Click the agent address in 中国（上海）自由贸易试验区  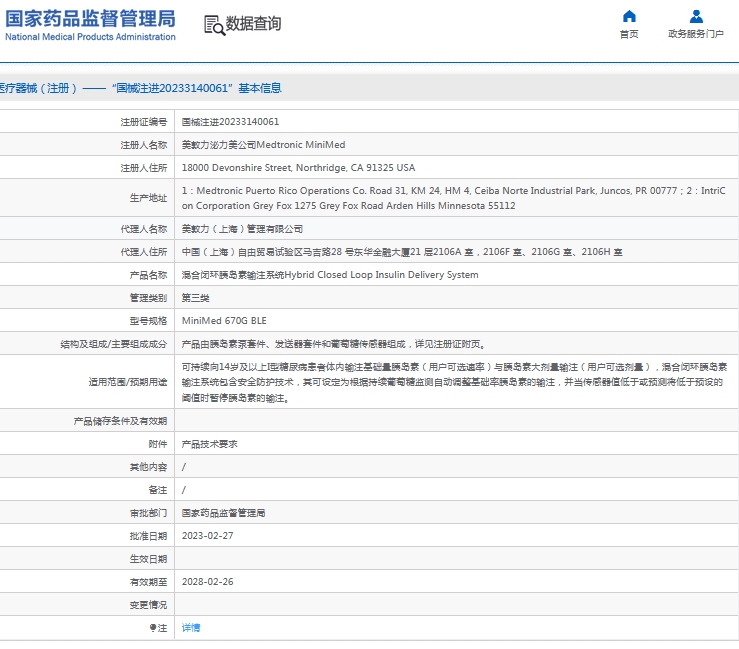pos(402,252)
